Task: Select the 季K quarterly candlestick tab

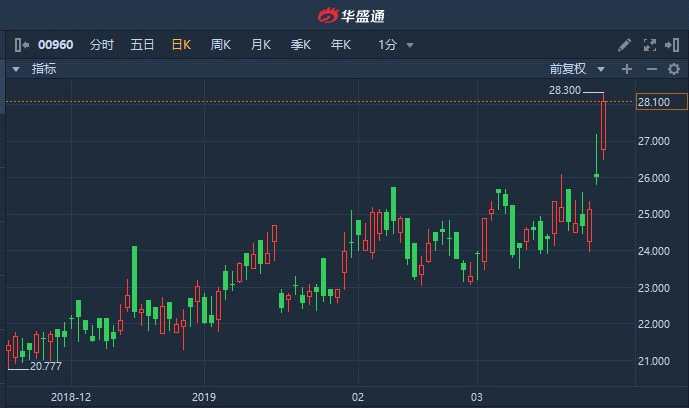Action: [300, 45]
